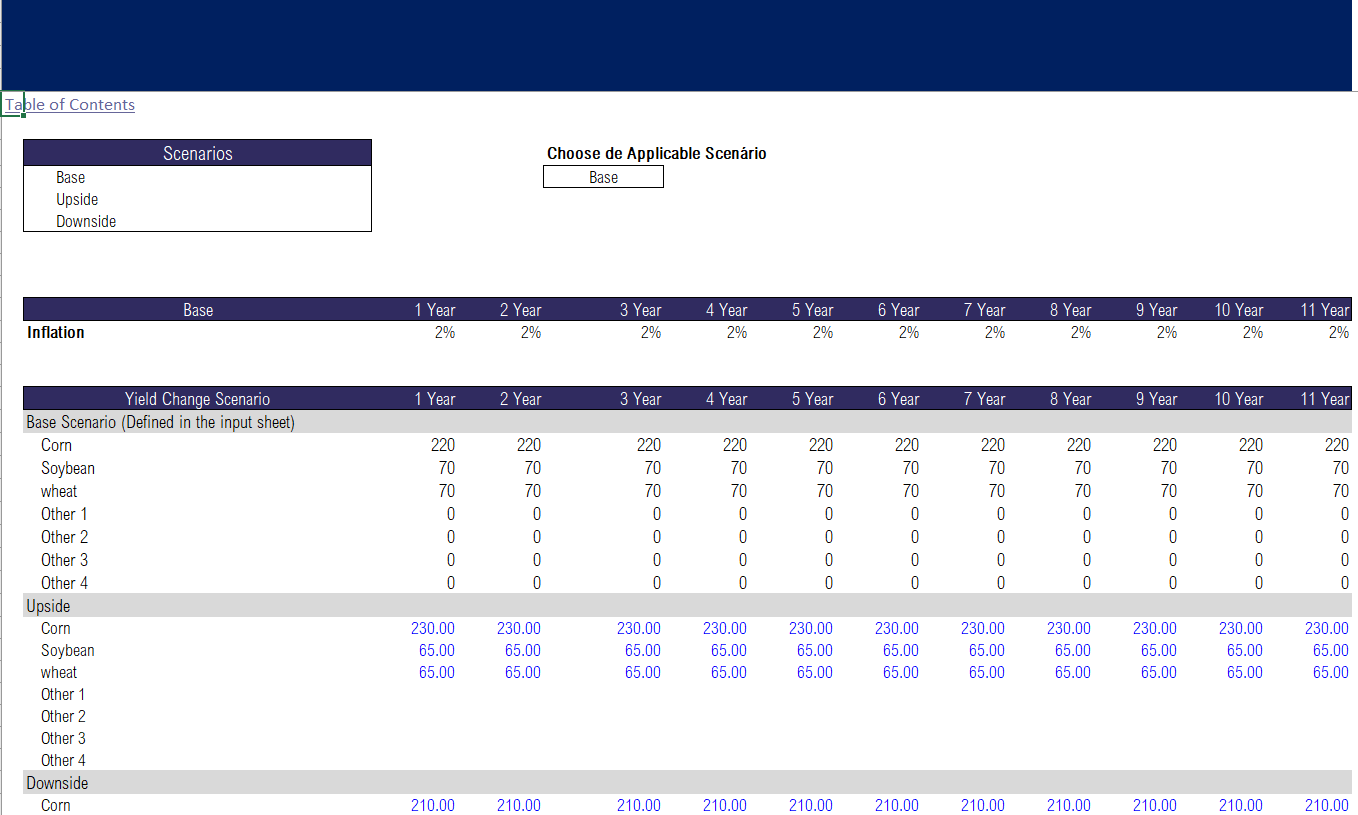Screen dimensions: 1358x815
Task: Select Other 1 label under Base Scenario
Action: tap(64, 514)
